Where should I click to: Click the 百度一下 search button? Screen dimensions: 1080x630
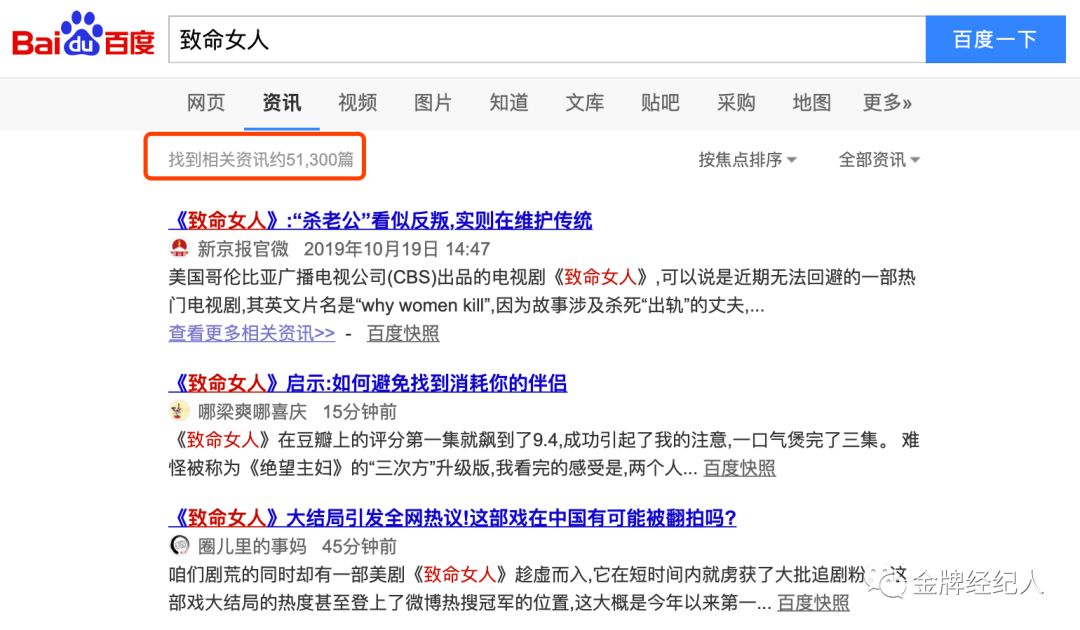[995, 39]
